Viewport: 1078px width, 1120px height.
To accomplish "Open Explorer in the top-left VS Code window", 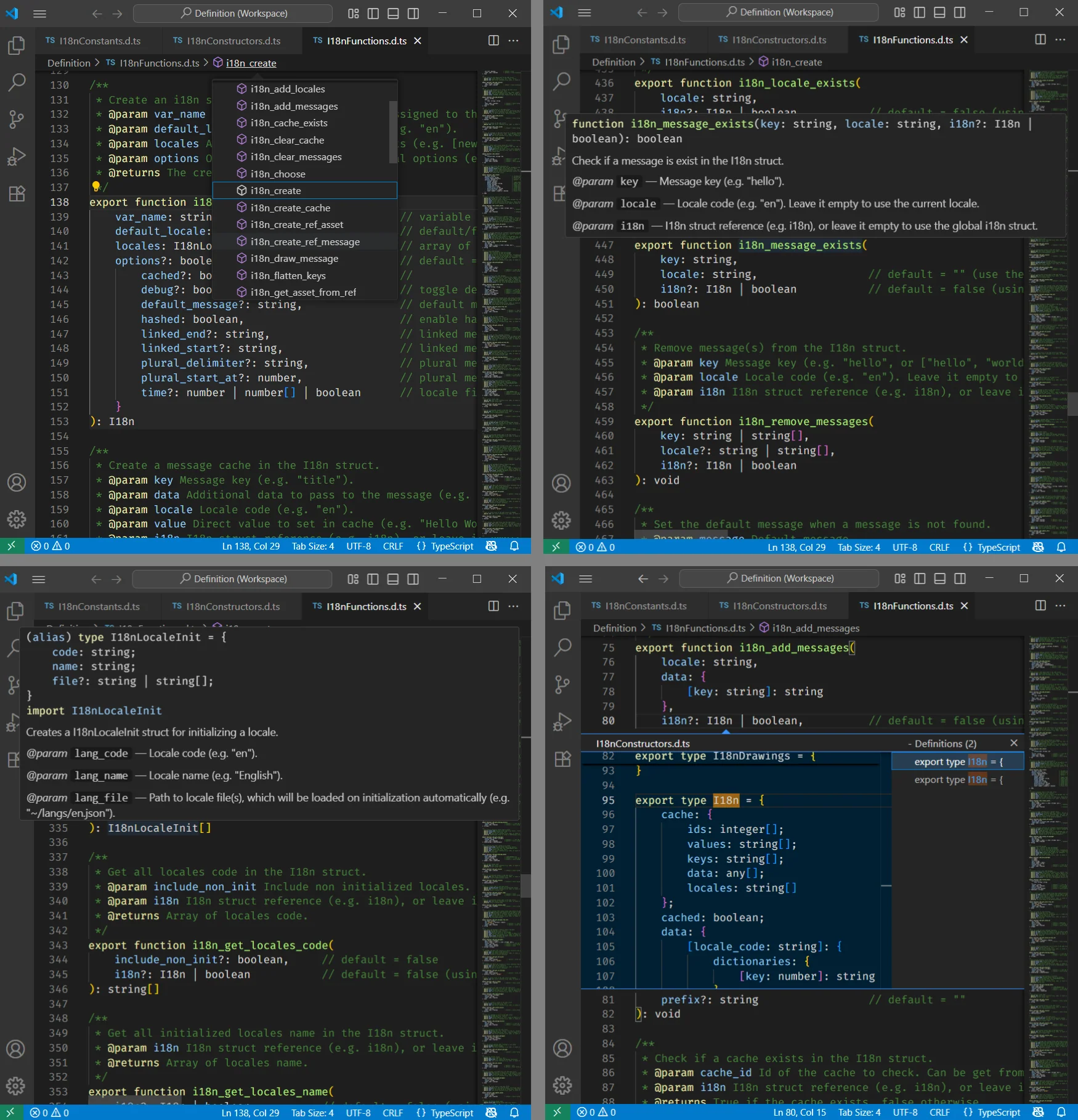I will coord(17,46).
